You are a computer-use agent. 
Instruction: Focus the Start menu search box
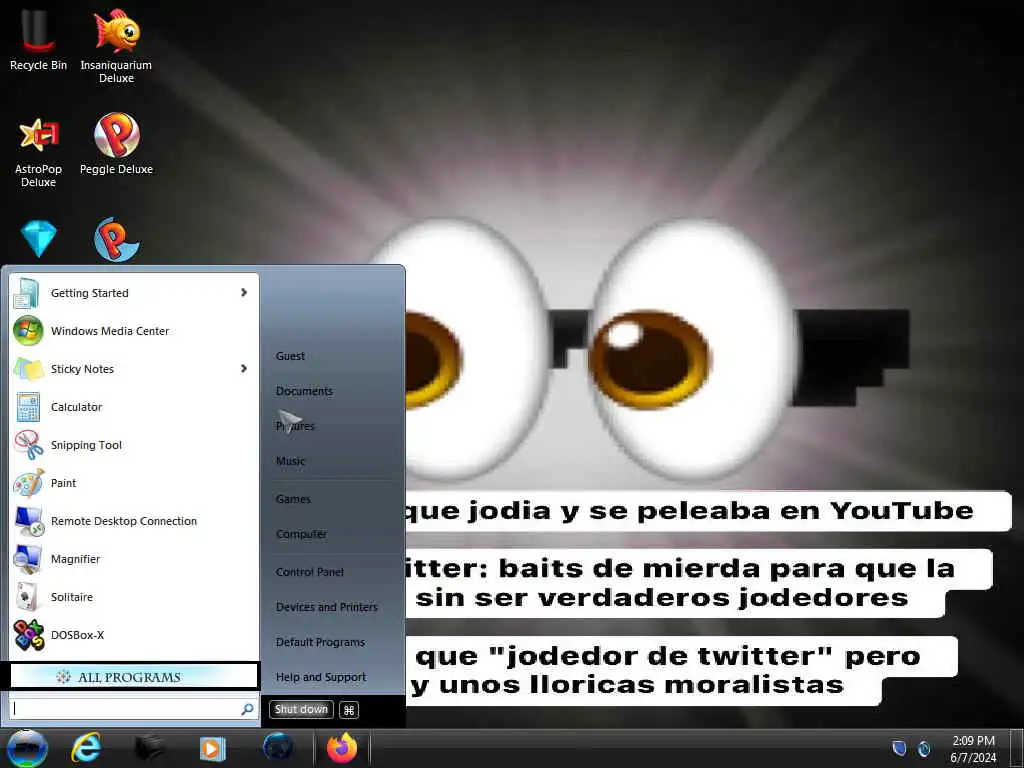[134, 709]
